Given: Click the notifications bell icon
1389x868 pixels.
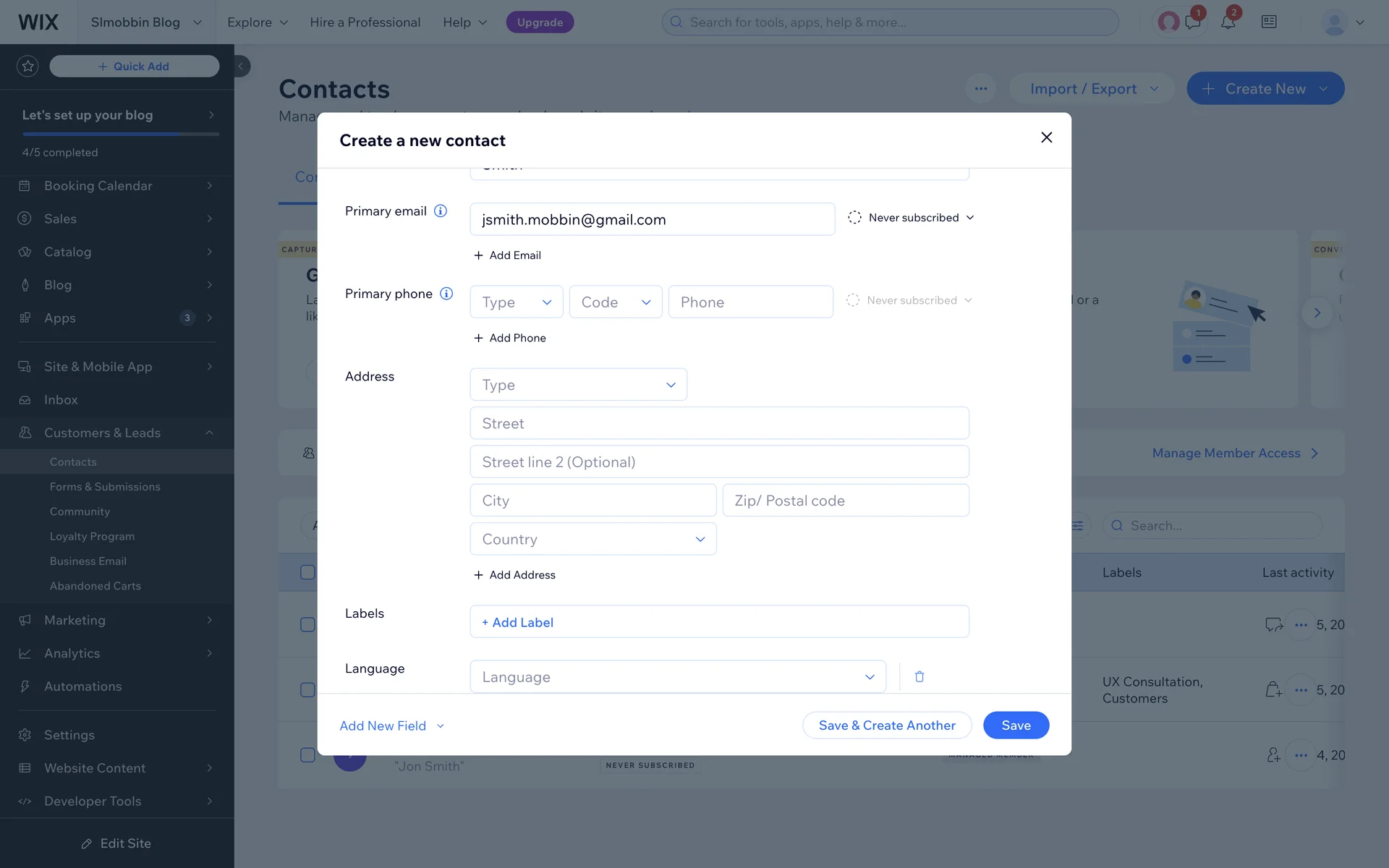Looking at the screenshot, I should click(1228, 22).
